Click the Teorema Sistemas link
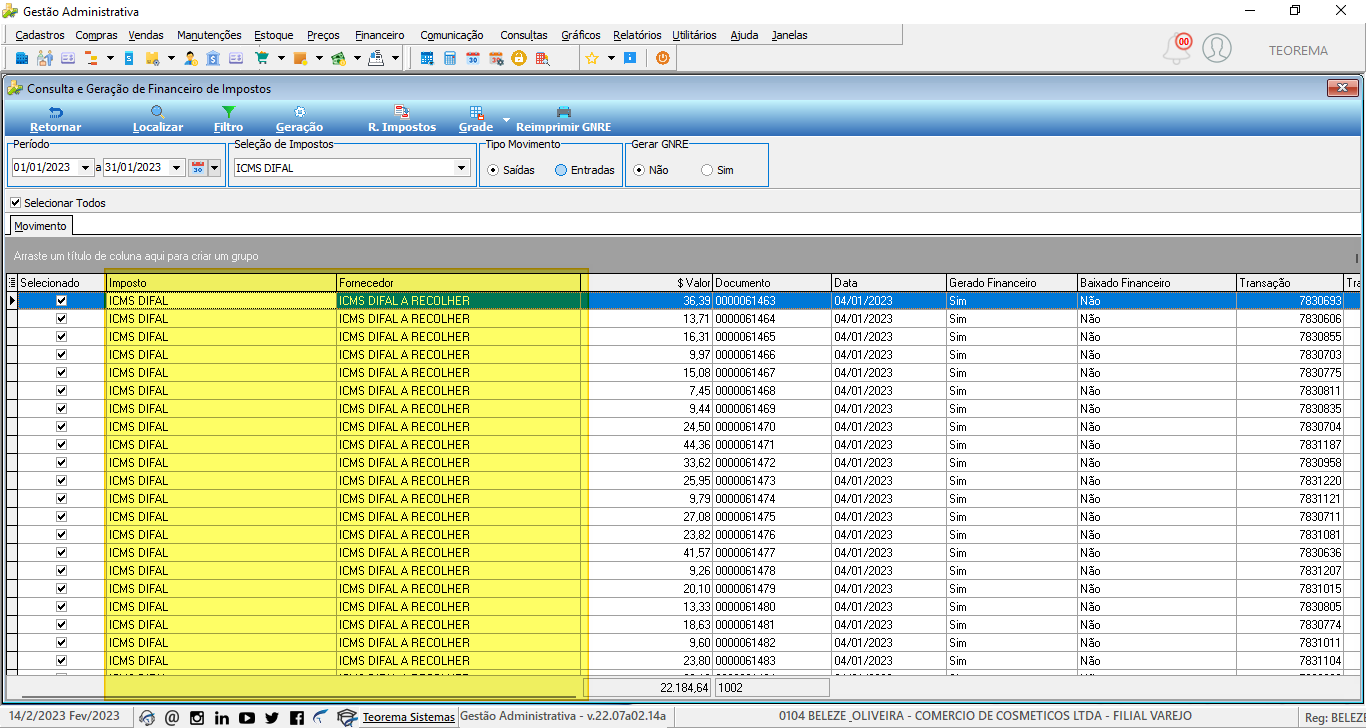 [x=408, y=717]
